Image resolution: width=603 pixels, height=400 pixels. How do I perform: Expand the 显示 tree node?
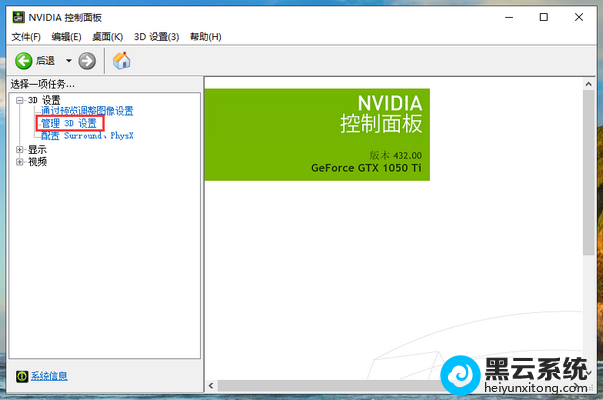(x=19, y=149)
